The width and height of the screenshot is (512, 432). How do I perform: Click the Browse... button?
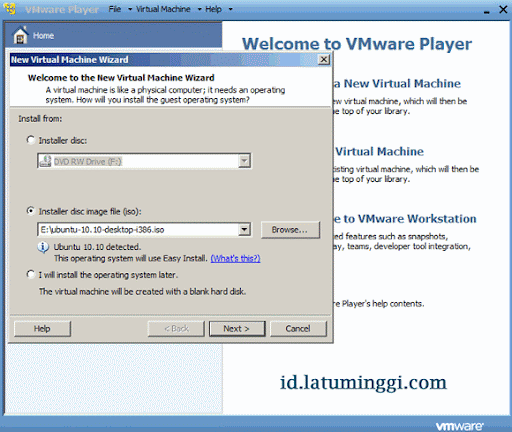[x=290, y=230]
